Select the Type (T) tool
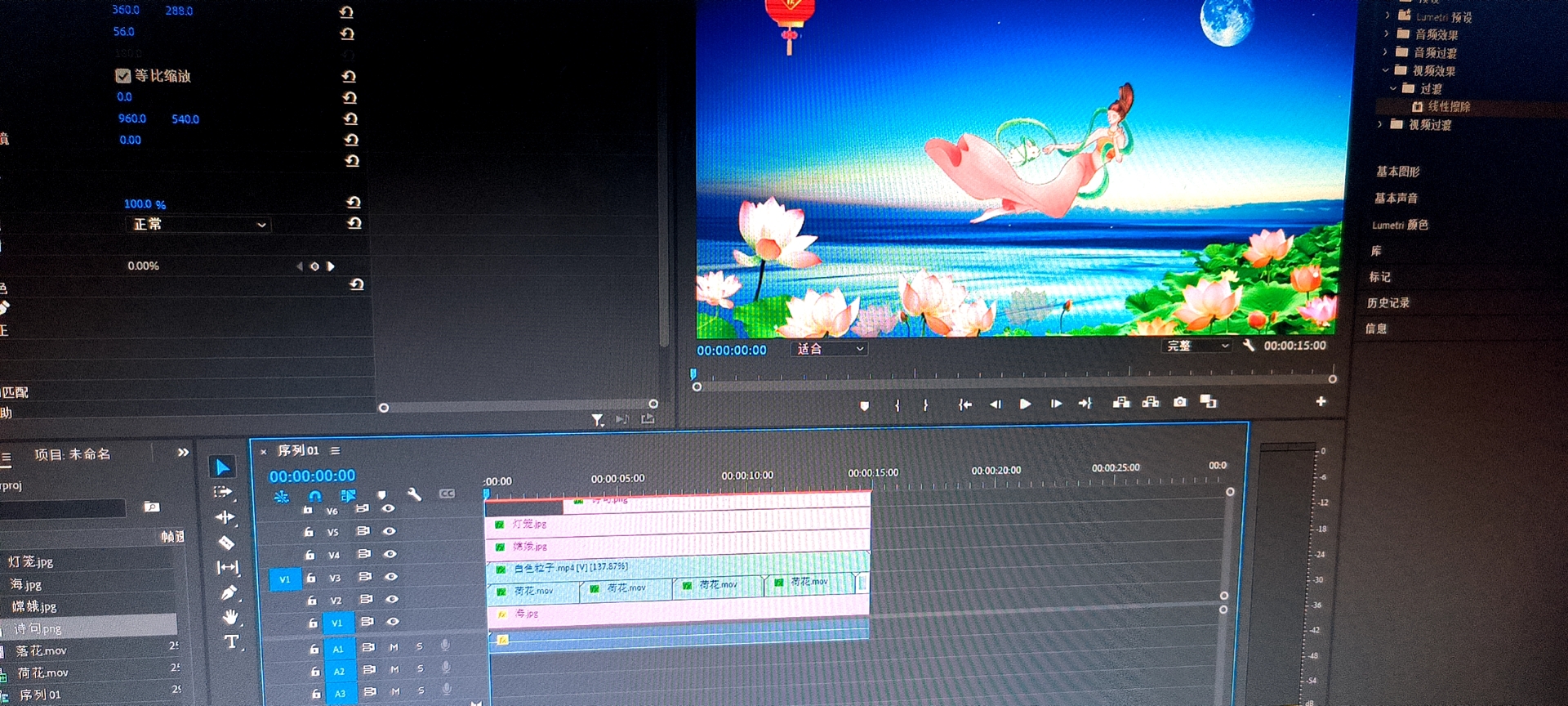Viewport: 1568px width, 706px height. (x=232, y=641)
